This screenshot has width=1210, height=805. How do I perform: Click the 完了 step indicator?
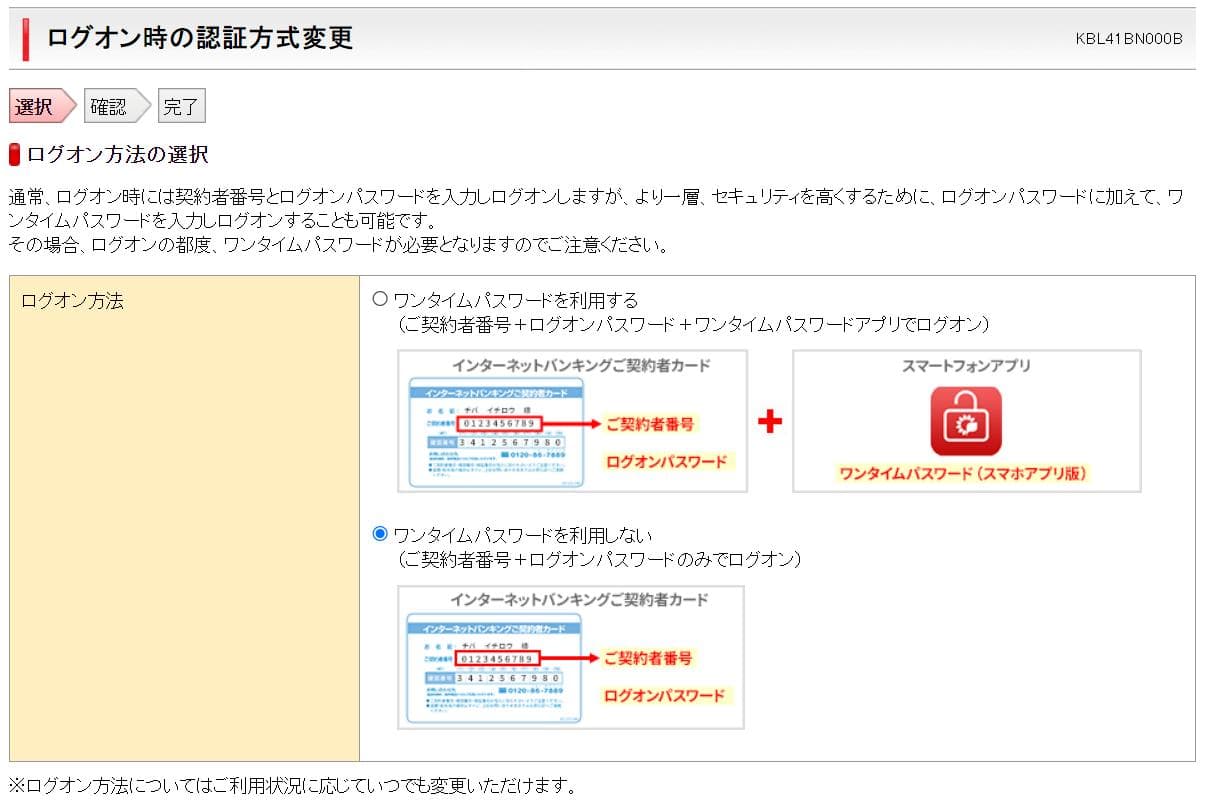[x=181, y=106]
